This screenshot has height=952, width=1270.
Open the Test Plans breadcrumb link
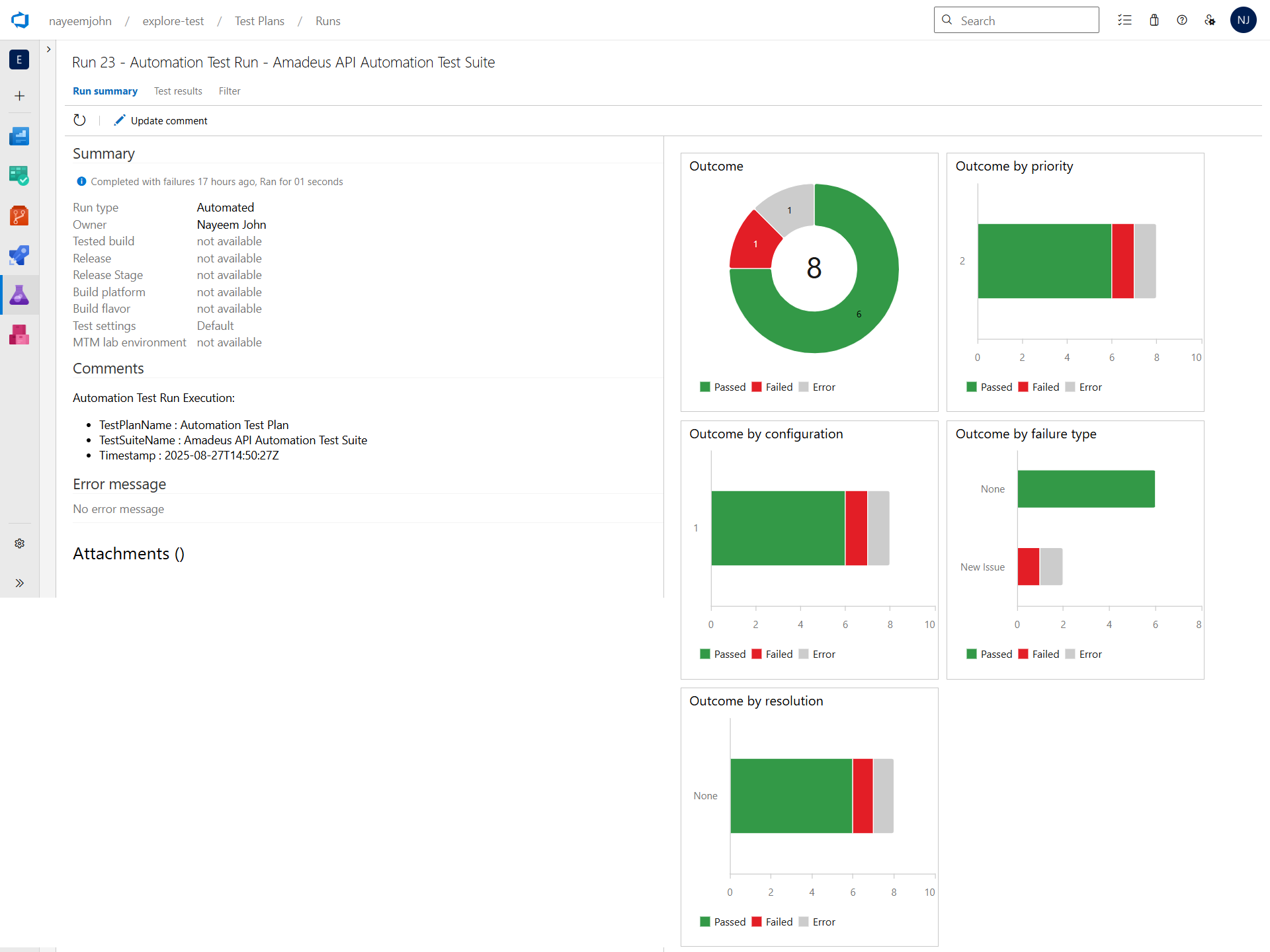tap(259, 21)
